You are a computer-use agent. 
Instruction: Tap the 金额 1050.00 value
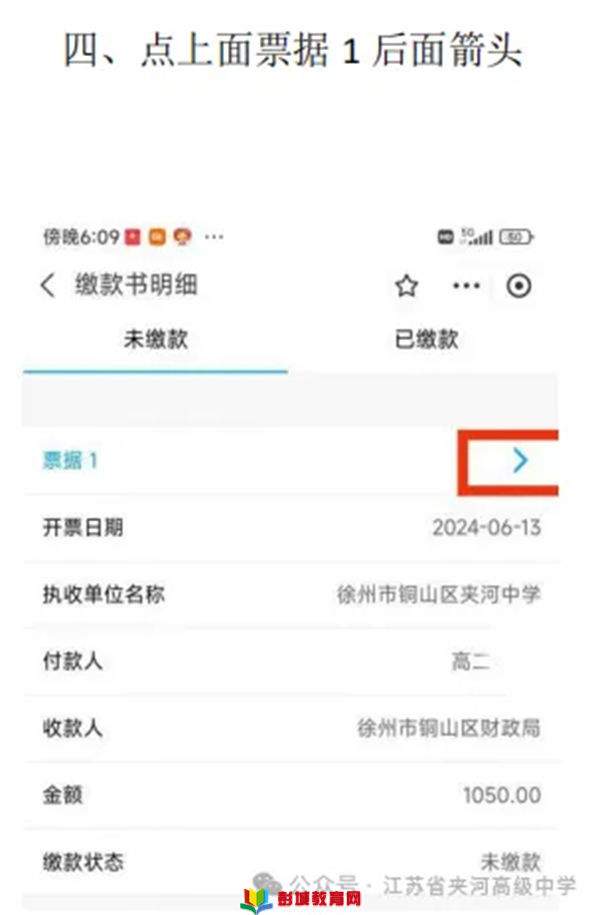502,795
